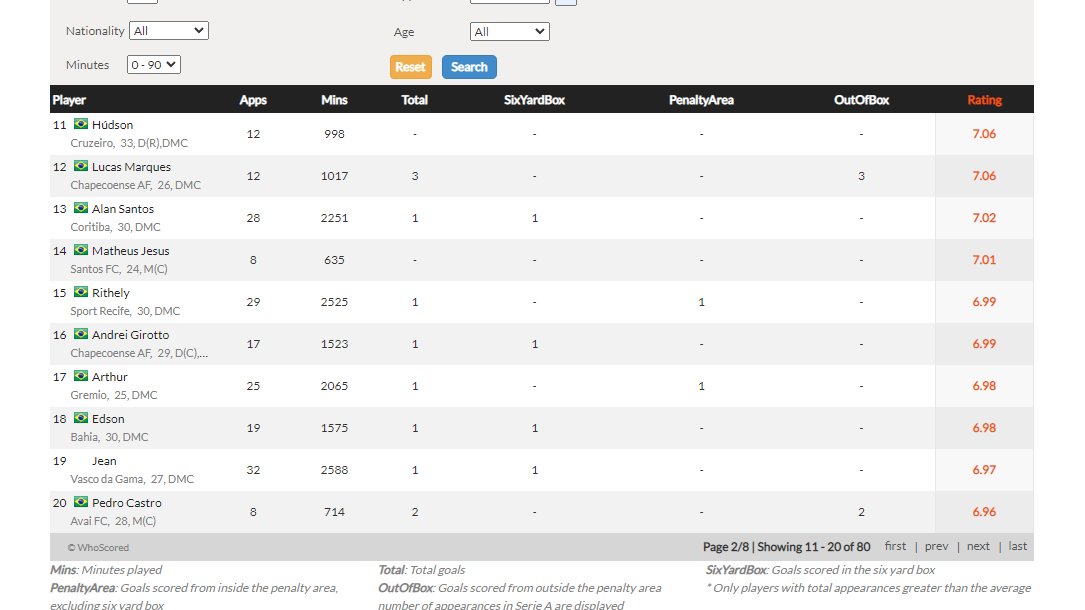Click the Brazil flag next to Alan Santos
Image resolution: width=1085 pixels, height=610 pixels.
tap(81, 208)
